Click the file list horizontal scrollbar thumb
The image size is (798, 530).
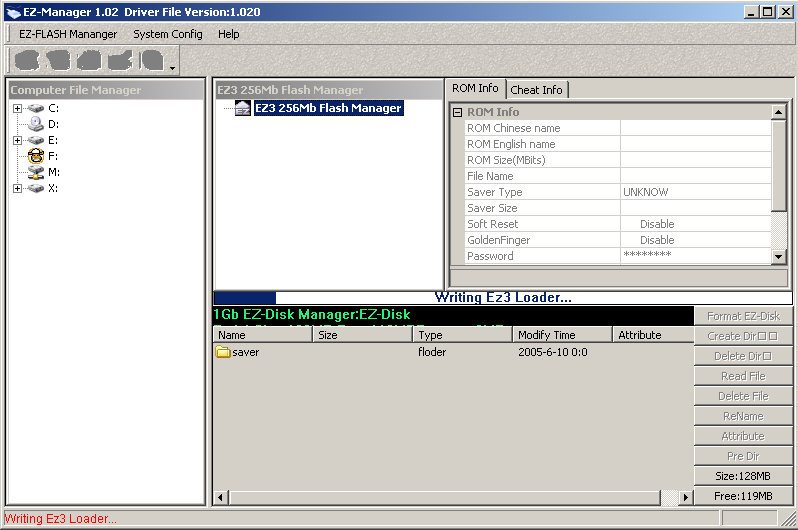445,497
